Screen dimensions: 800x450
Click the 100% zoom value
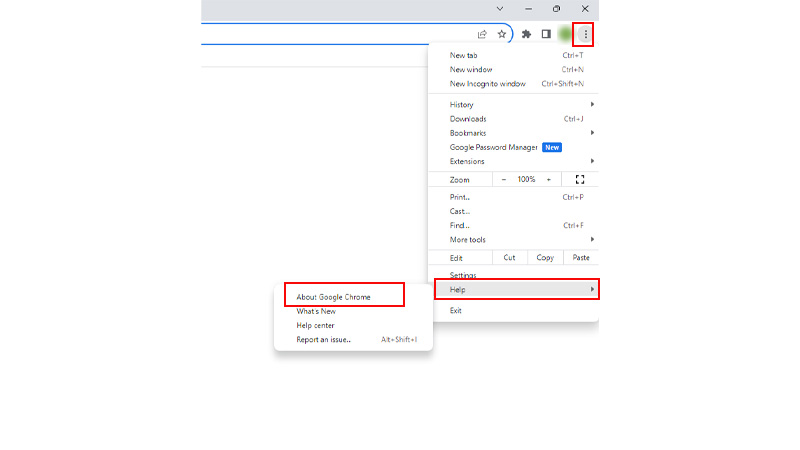pos(526,180)
